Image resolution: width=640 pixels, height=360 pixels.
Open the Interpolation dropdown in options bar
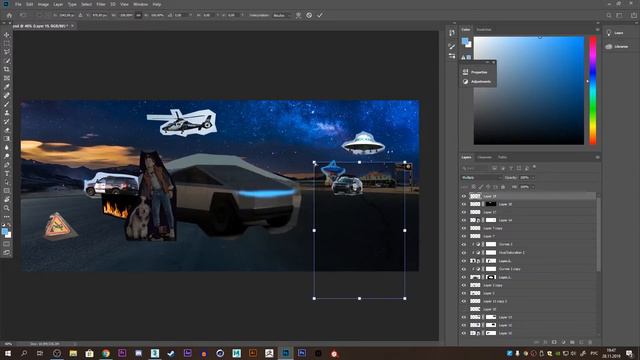tap(281, 15)
